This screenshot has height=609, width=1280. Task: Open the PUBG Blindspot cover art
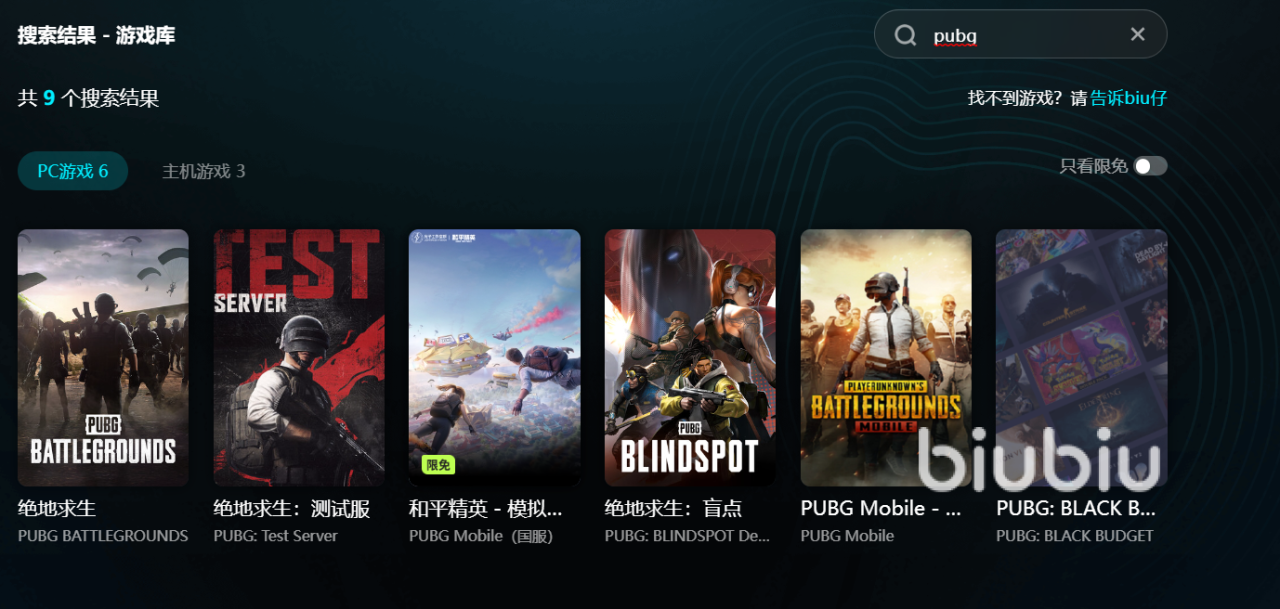[x=690, y=358]
